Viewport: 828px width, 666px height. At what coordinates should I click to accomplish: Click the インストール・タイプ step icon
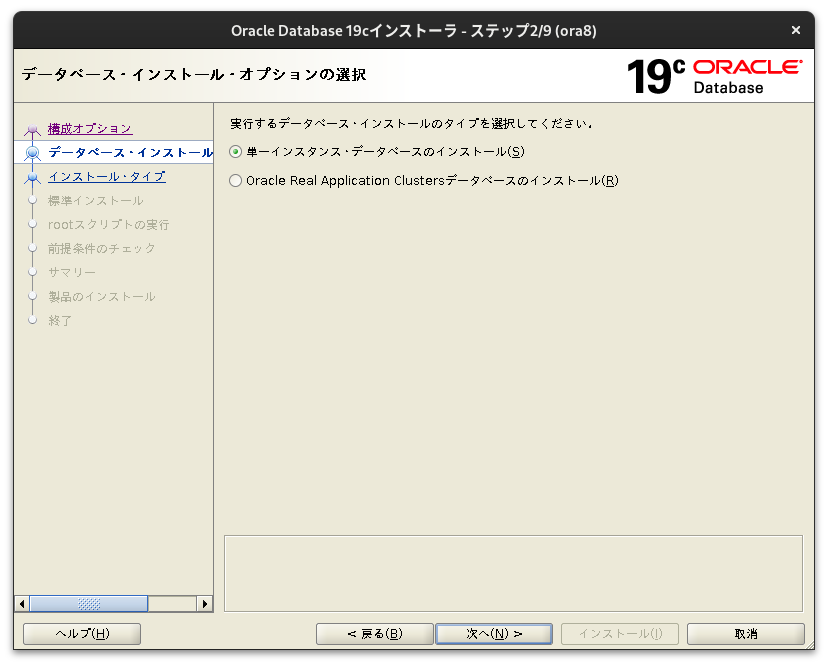[x=33, y=176]
